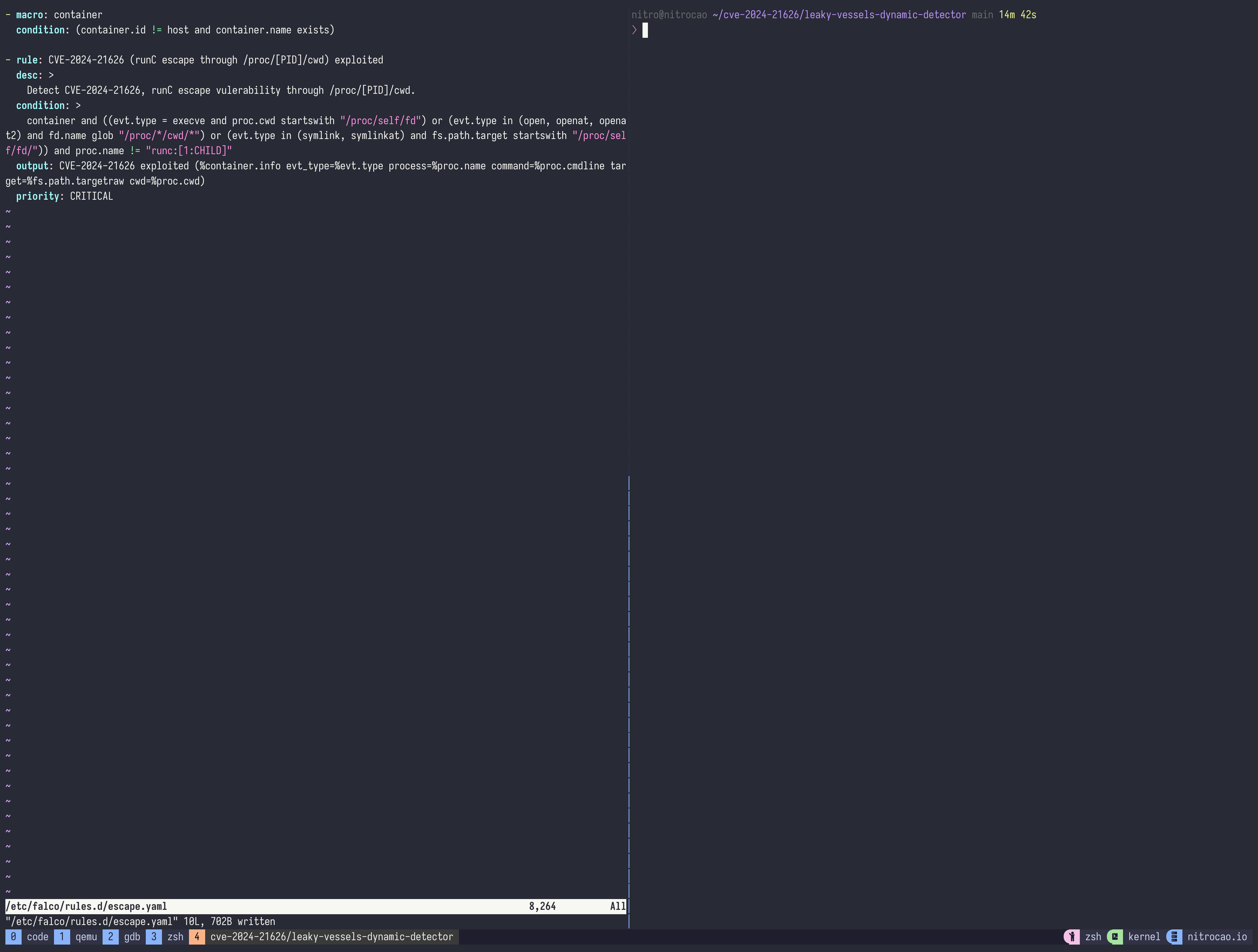This screenshot has height=952, width=1258.
Task: Click the blue server host icon
Action: (x=1174, y=936)
